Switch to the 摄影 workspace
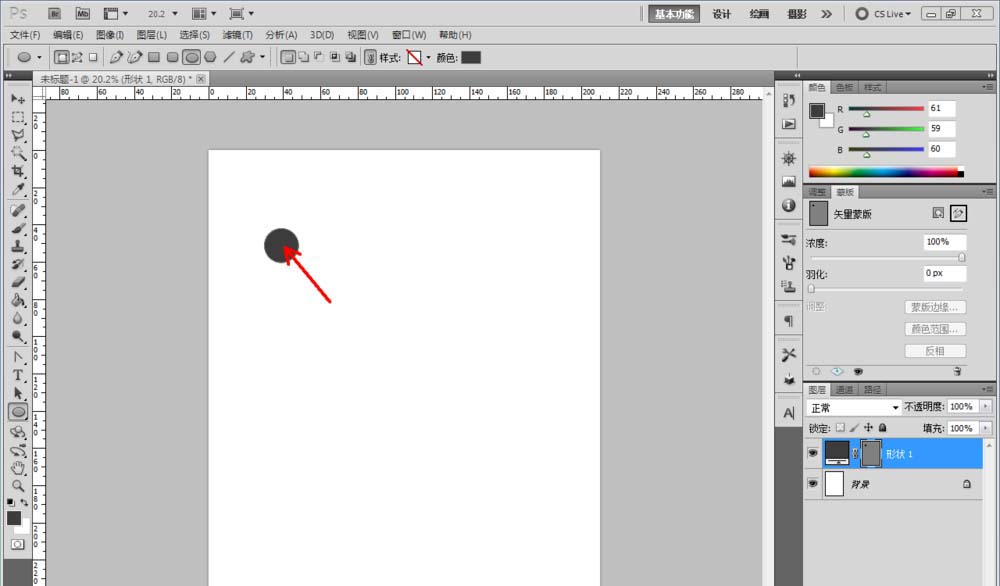Image resolution: width=1000 pixels, height=586 pixels. (797, 14)
